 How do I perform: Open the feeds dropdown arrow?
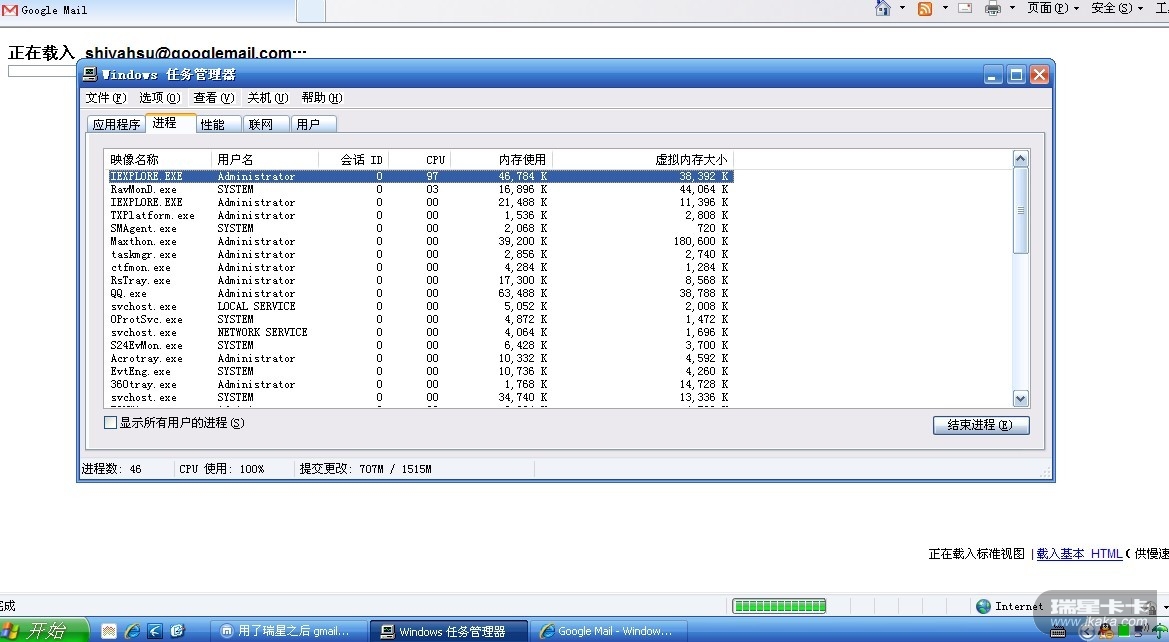click(945, 8)
